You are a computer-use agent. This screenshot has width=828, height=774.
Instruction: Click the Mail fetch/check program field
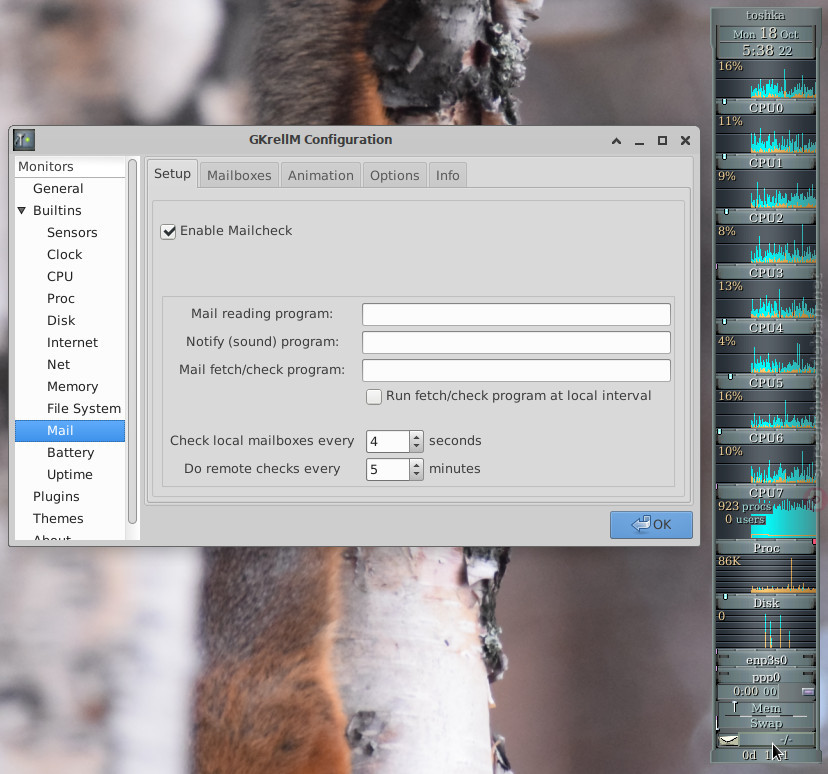click(x=516, y=370)
